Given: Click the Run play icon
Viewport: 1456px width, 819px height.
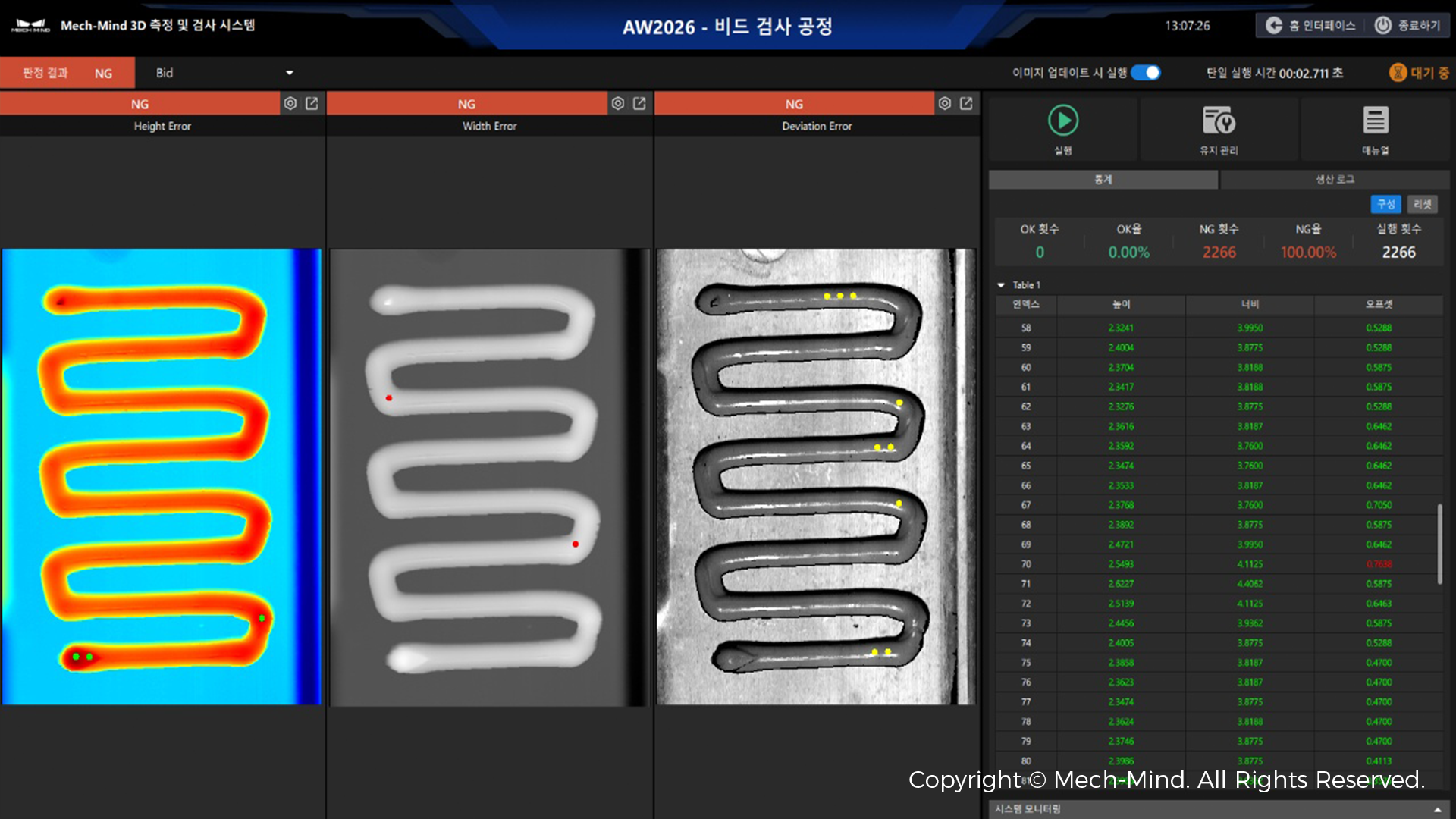Looking at the screenshot, I should [x=1063, y=120].
